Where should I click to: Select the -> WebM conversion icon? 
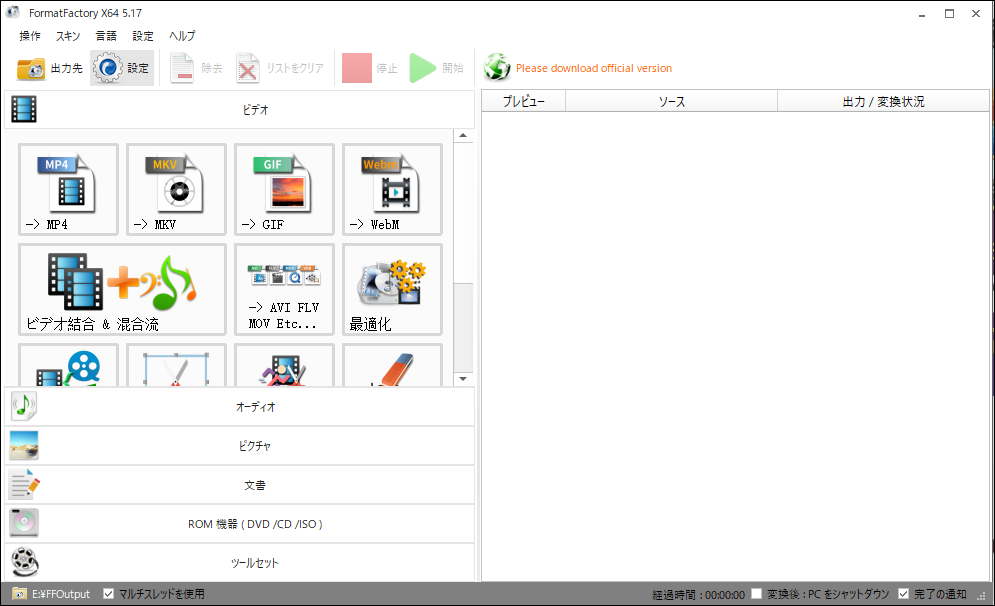click(x=392, y=189)
